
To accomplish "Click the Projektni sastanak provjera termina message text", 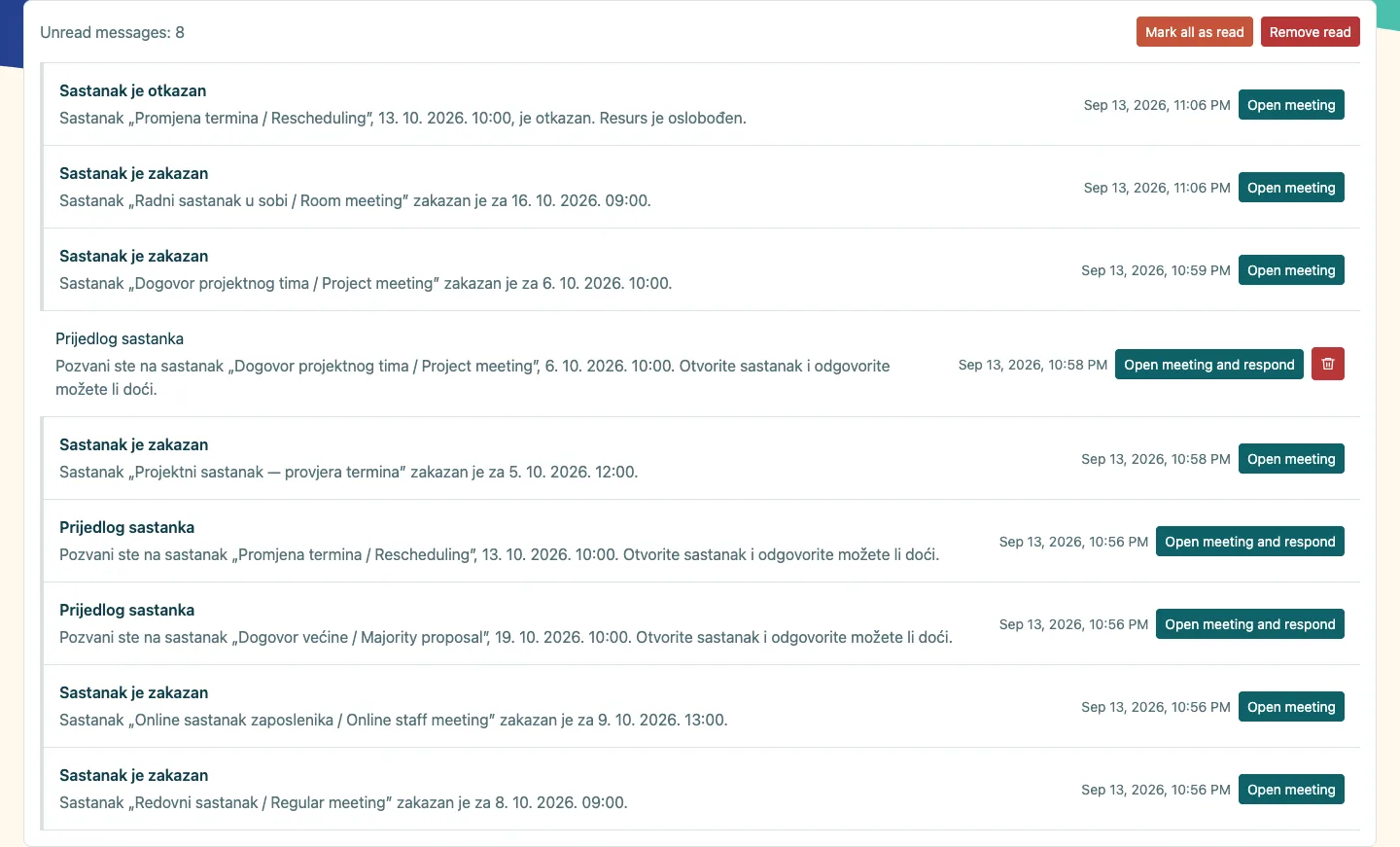I will (348, 472).
